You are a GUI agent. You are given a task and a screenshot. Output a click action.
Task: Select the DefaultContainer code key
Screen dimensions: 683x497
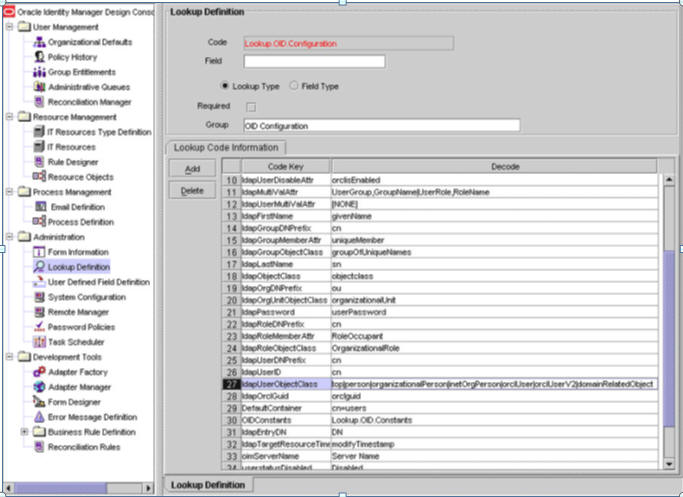click(286, 408)
